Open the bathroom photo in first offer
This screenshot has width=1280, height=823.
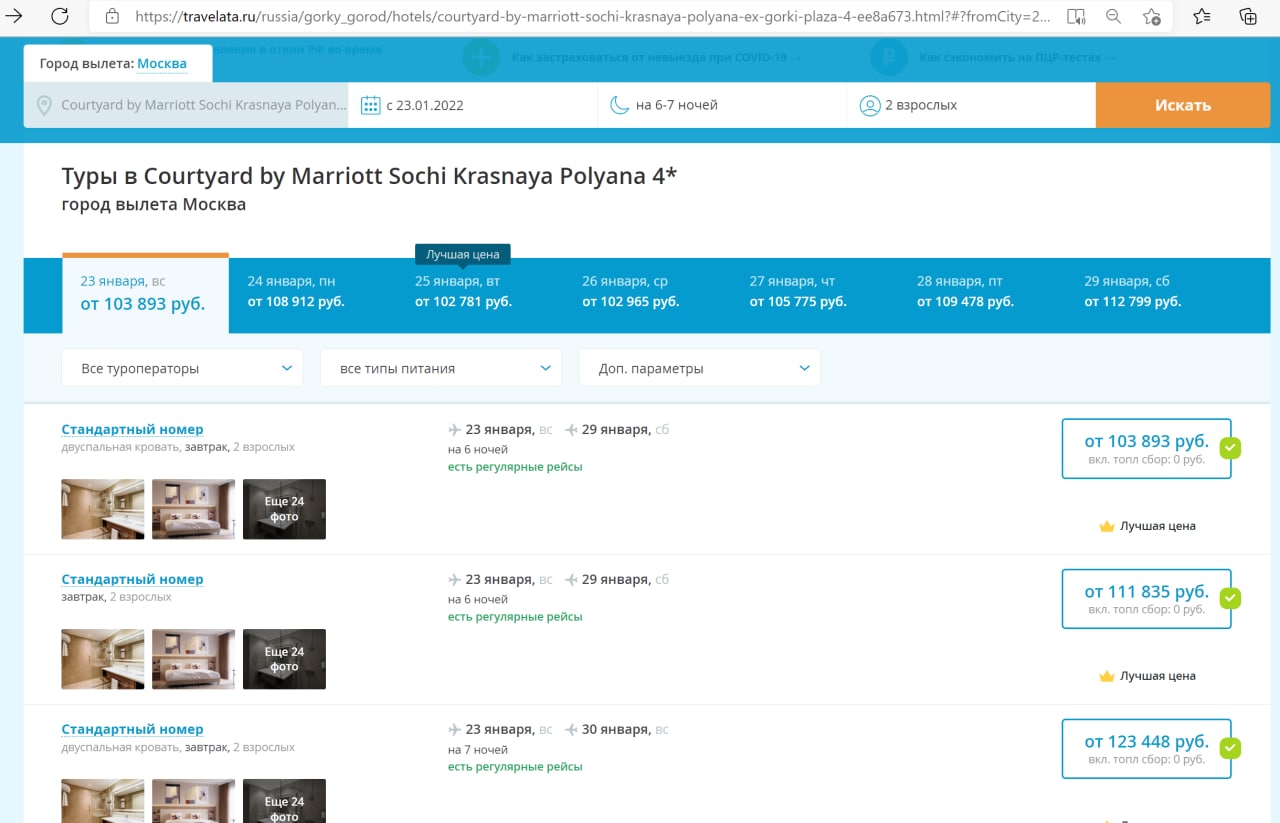[103, 509]
